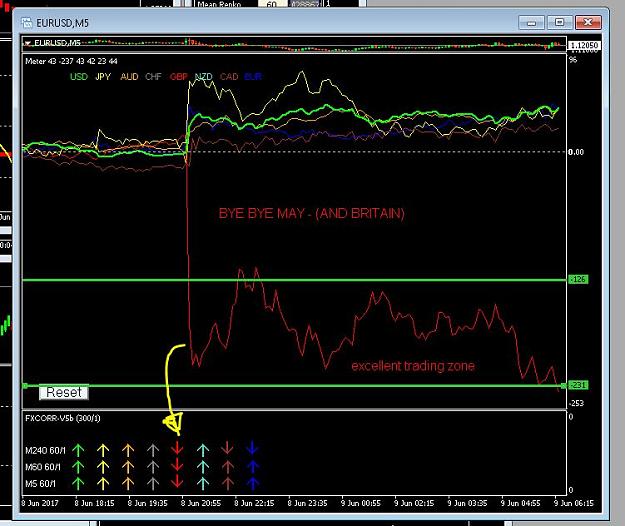Click the M60 row yellow up arrow

[103, 467]
